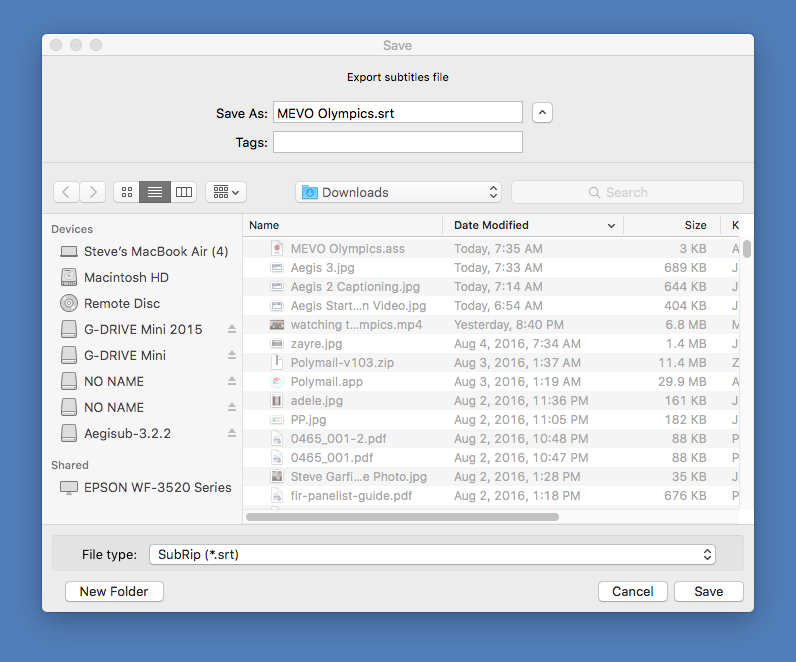Select Aegis Start...n Video.jpg file
Screen dimensions: 796x662
pyautogui.click(x=491, y=306)
